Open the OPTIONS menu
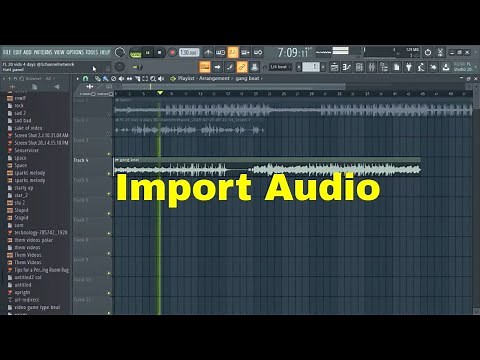The height and width of the screenshot is (360, 480). click(x=75, y=52)
